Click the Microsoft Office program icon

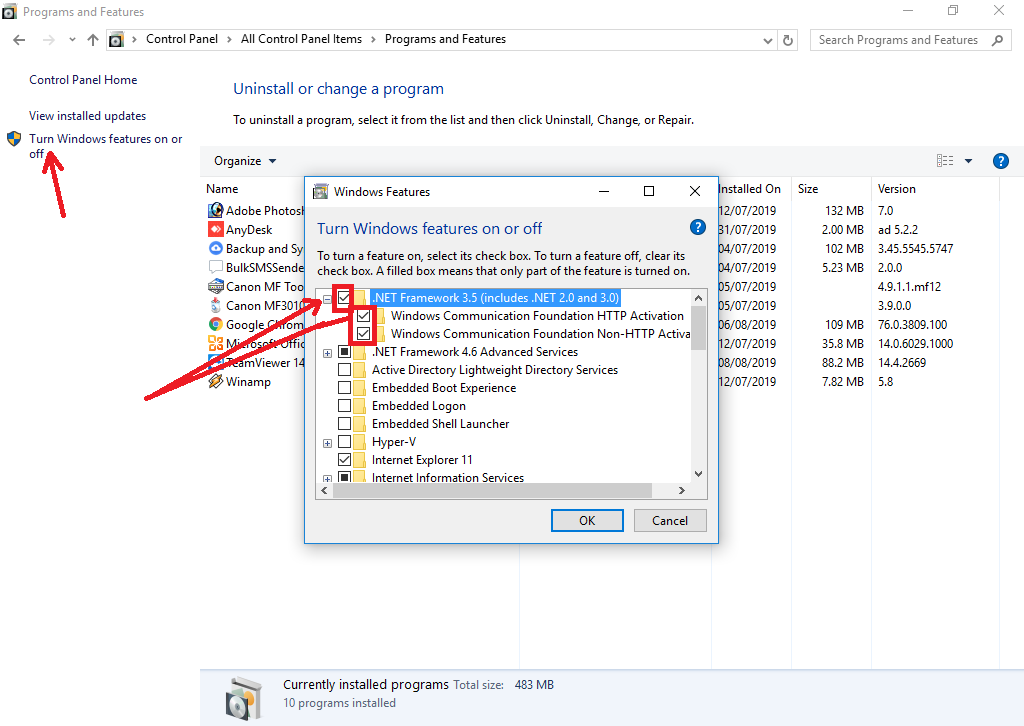[x=216, y=343]
